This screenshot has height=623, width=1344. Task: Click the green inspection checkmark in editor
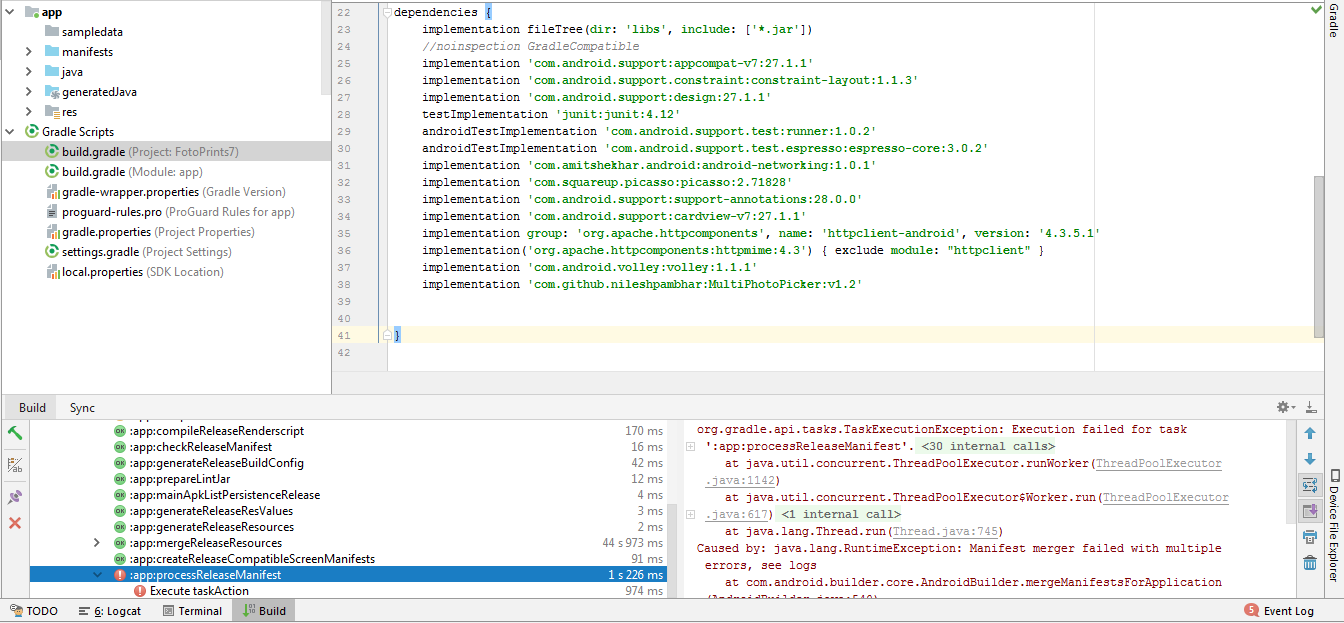pos(1317,10)
